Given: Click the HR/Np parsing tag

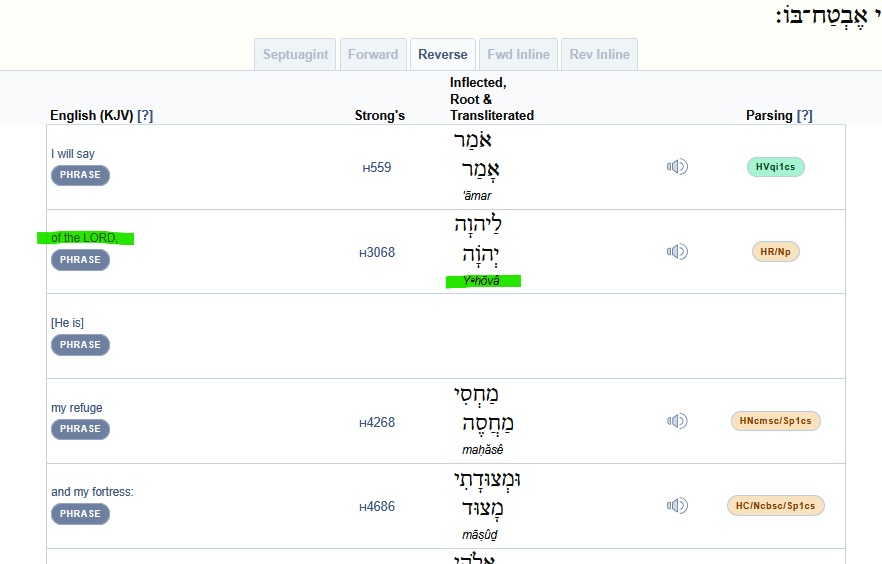Looking at the screenshot, I should (x=776, y=252).
